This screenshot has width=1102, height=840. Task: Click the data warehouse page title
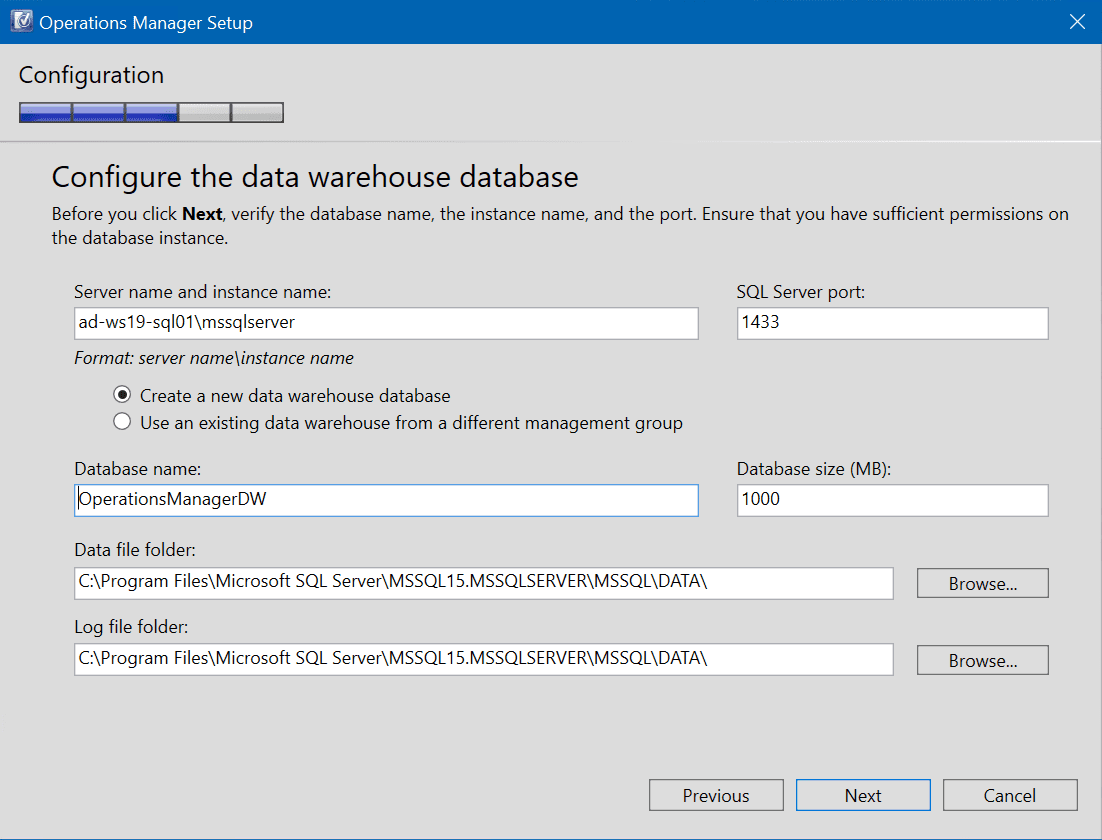pos(315,177)
